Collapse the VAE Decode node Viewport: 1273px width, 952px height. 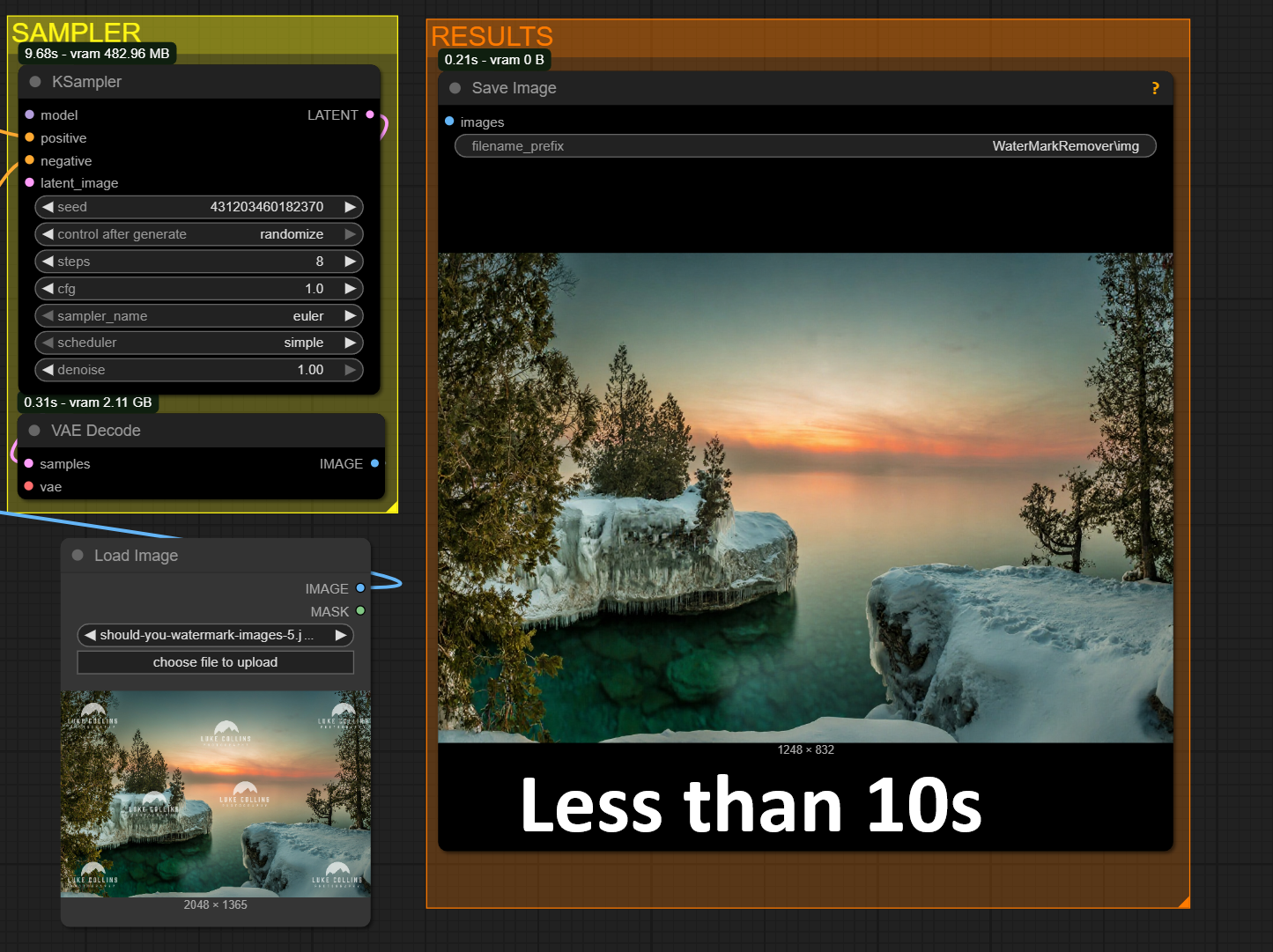[x=34, y=431]
